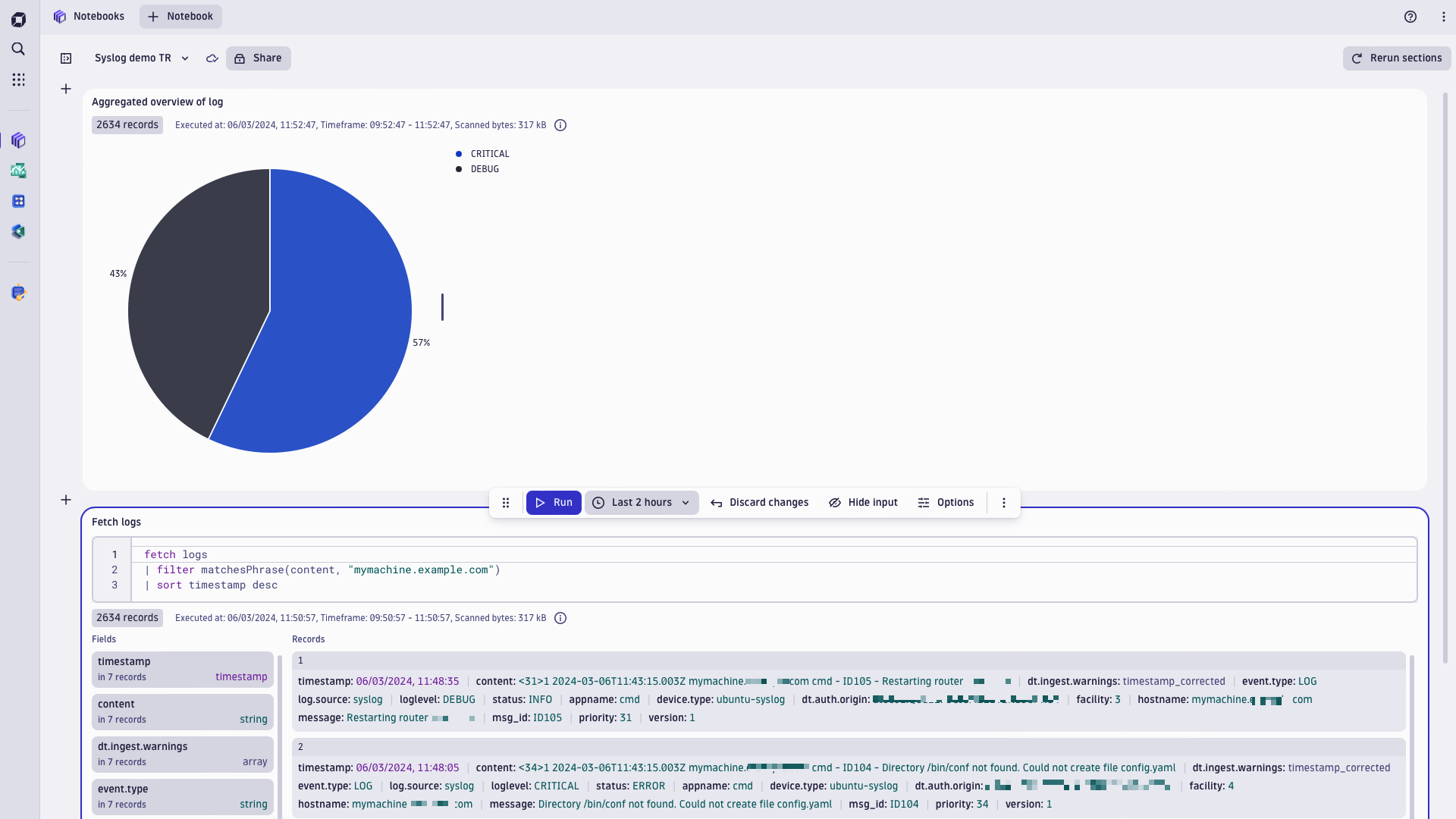Click the info icon next to Scanned bytes
The image size is (1456, 819).
[560, 125]
